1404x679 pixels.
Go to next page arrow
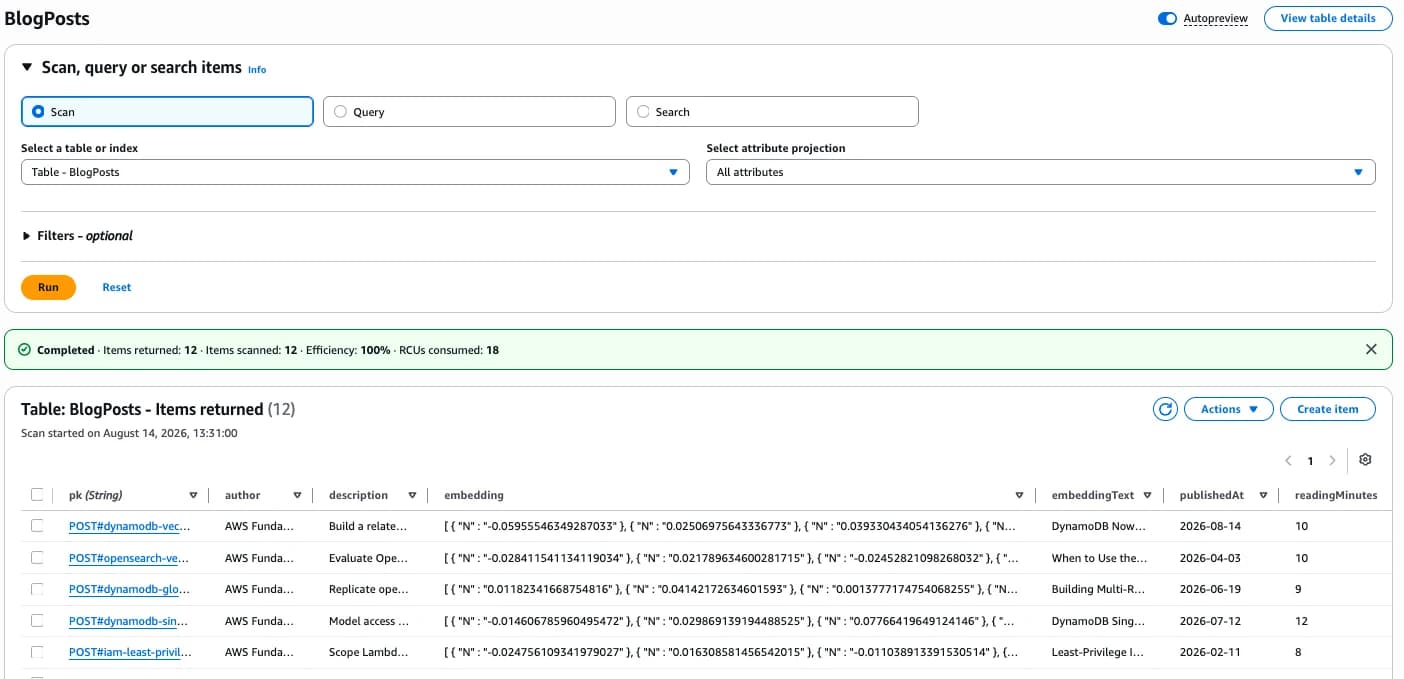tap(1332, 461)
